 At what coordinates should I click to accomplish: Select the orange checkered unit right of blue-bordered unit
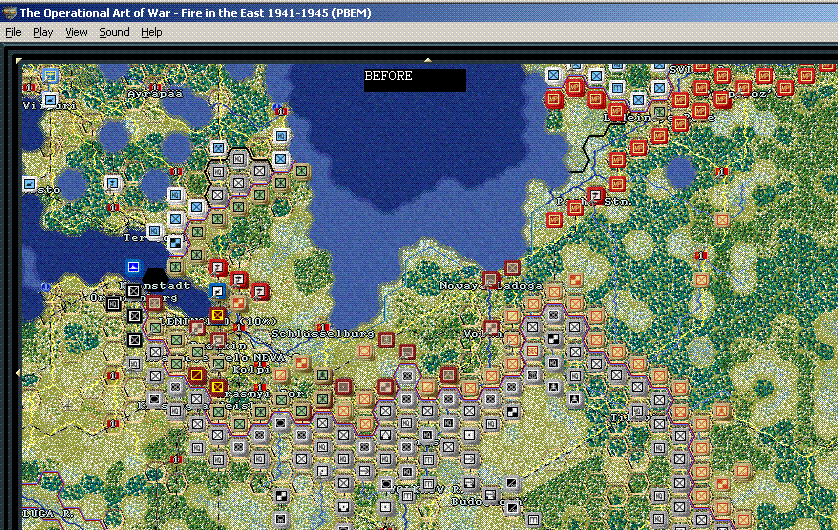[x=238, y=303]
